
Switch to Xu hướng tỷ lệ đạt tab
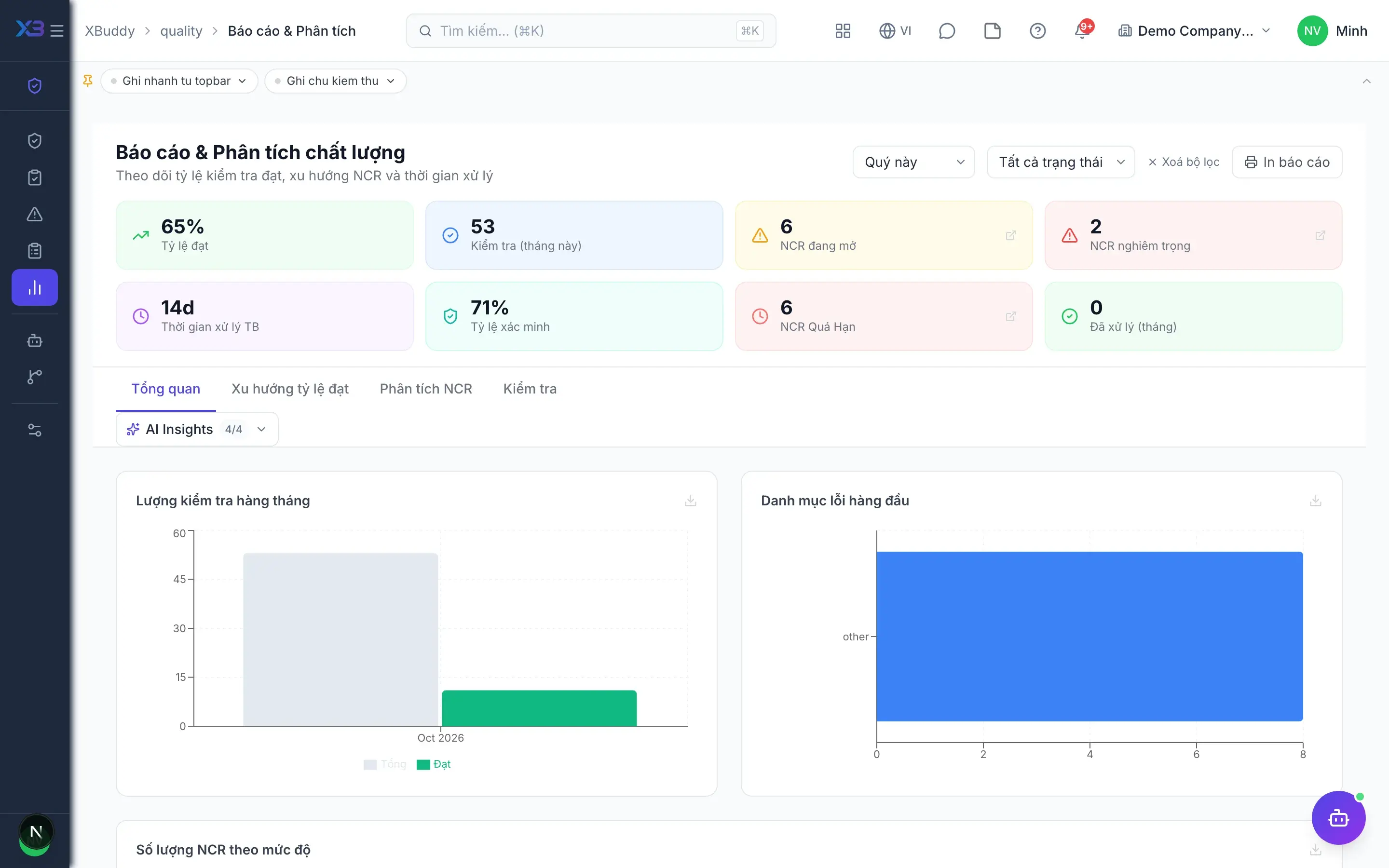click(x=290, y=389)
